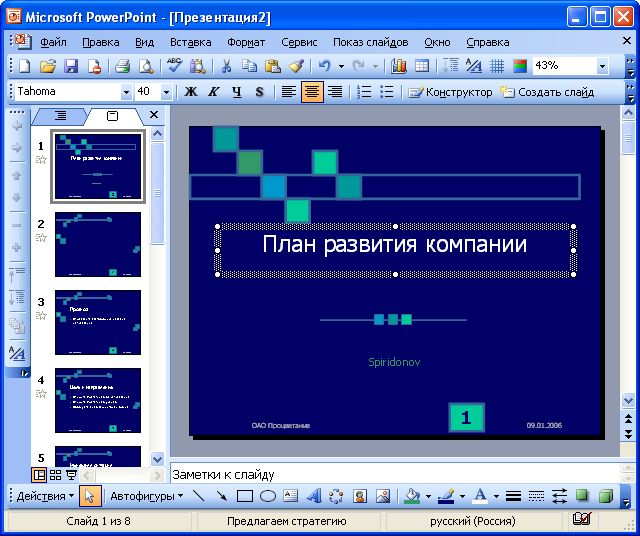Open the font size 40 dropdown

point(166,92)
